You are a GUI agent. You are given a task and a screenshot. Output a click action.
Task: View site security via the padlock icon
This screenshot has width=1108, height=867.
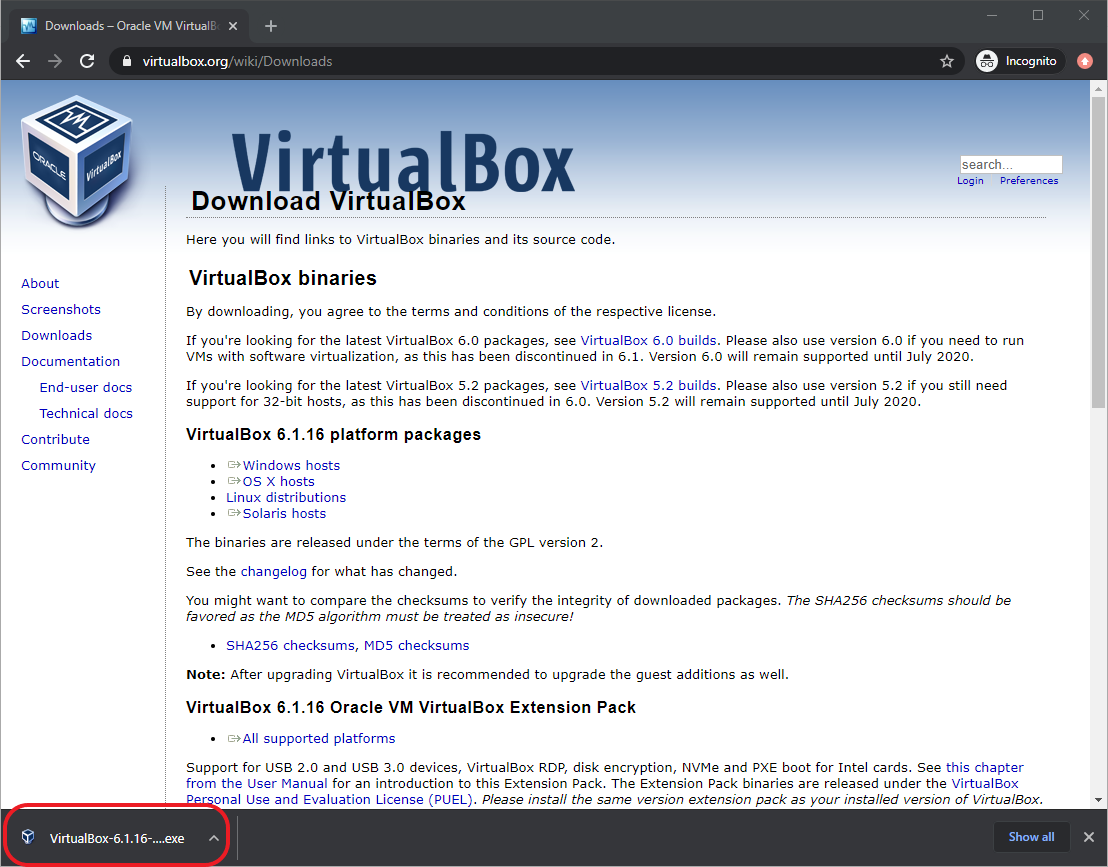click(126, 61)
